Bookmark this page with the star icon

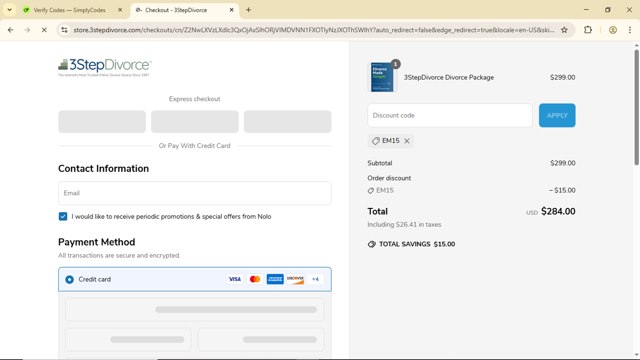pos(564,30)
